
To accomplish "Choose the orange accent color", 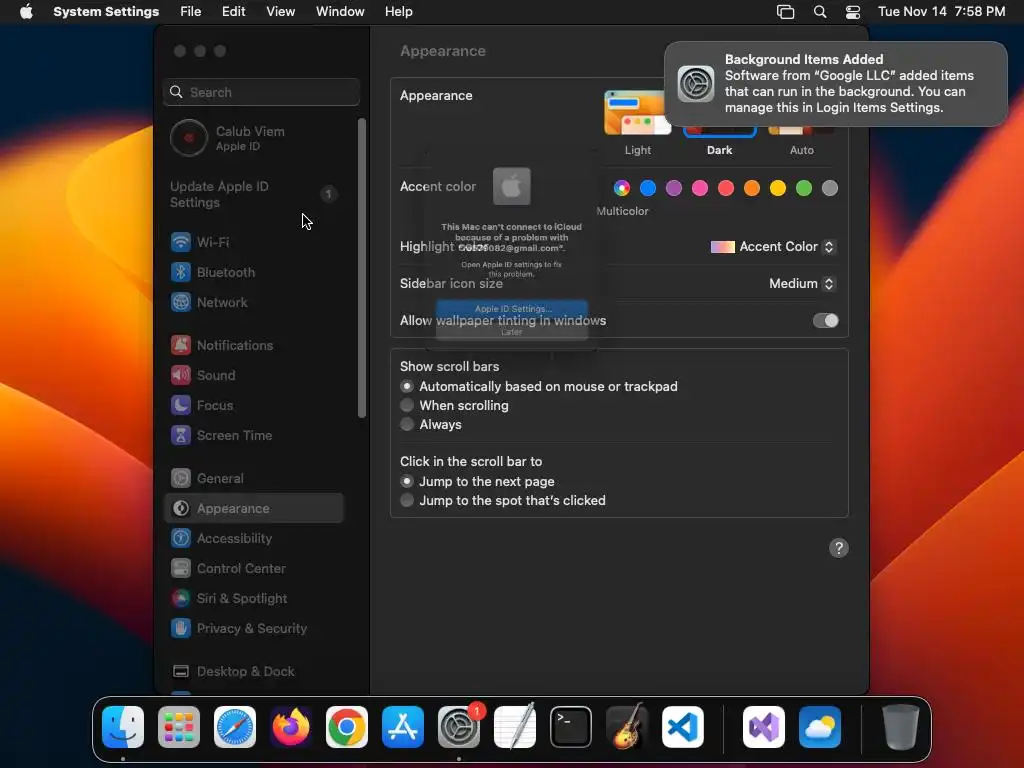I will point(752,188).
